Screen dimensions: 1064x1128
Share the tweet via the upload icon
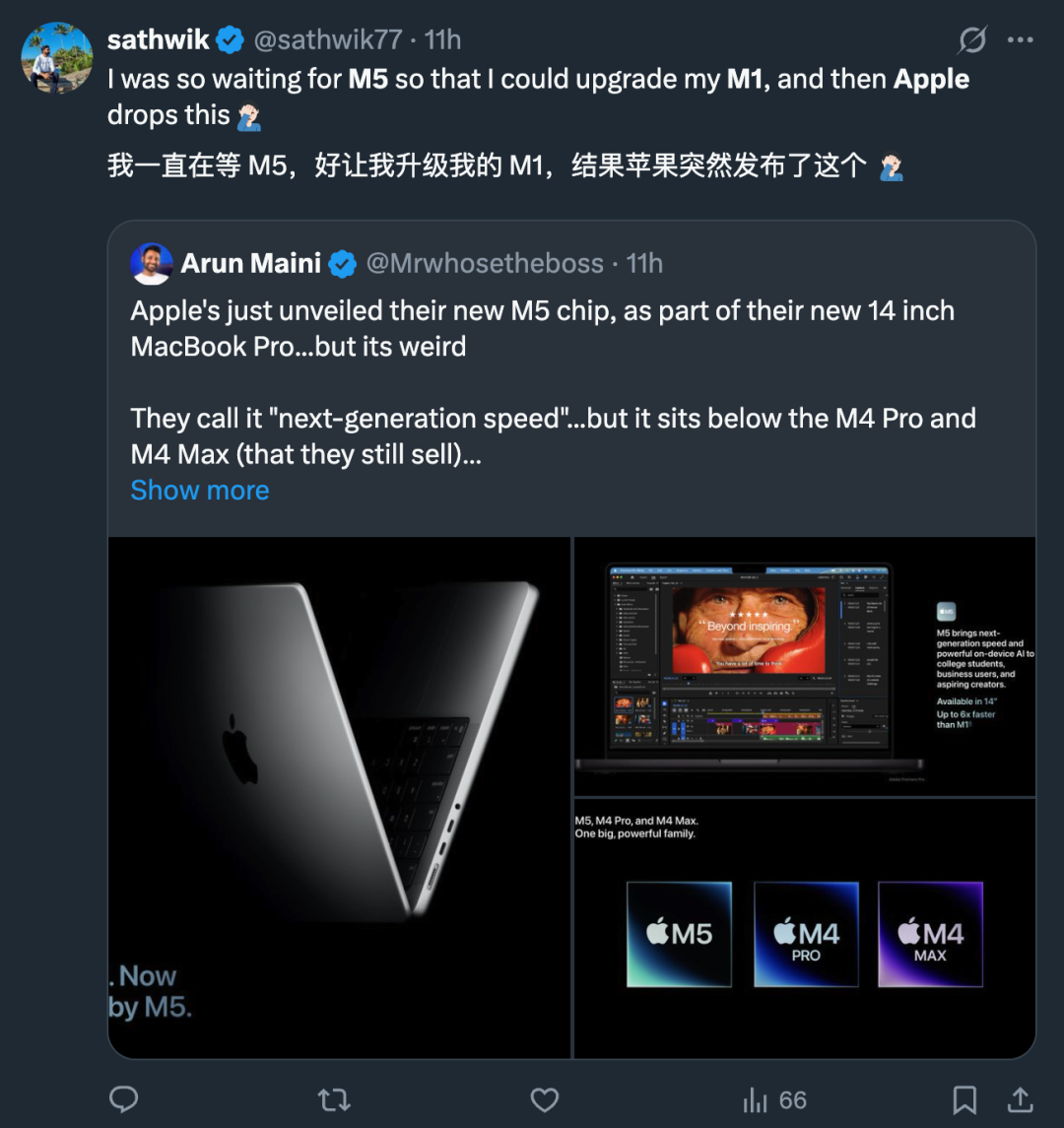[1020, 1100]
